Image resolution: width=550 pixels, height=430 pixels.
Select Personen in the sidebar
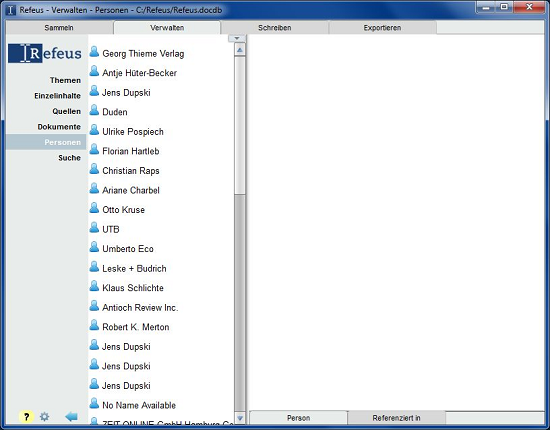coord(46,142)
